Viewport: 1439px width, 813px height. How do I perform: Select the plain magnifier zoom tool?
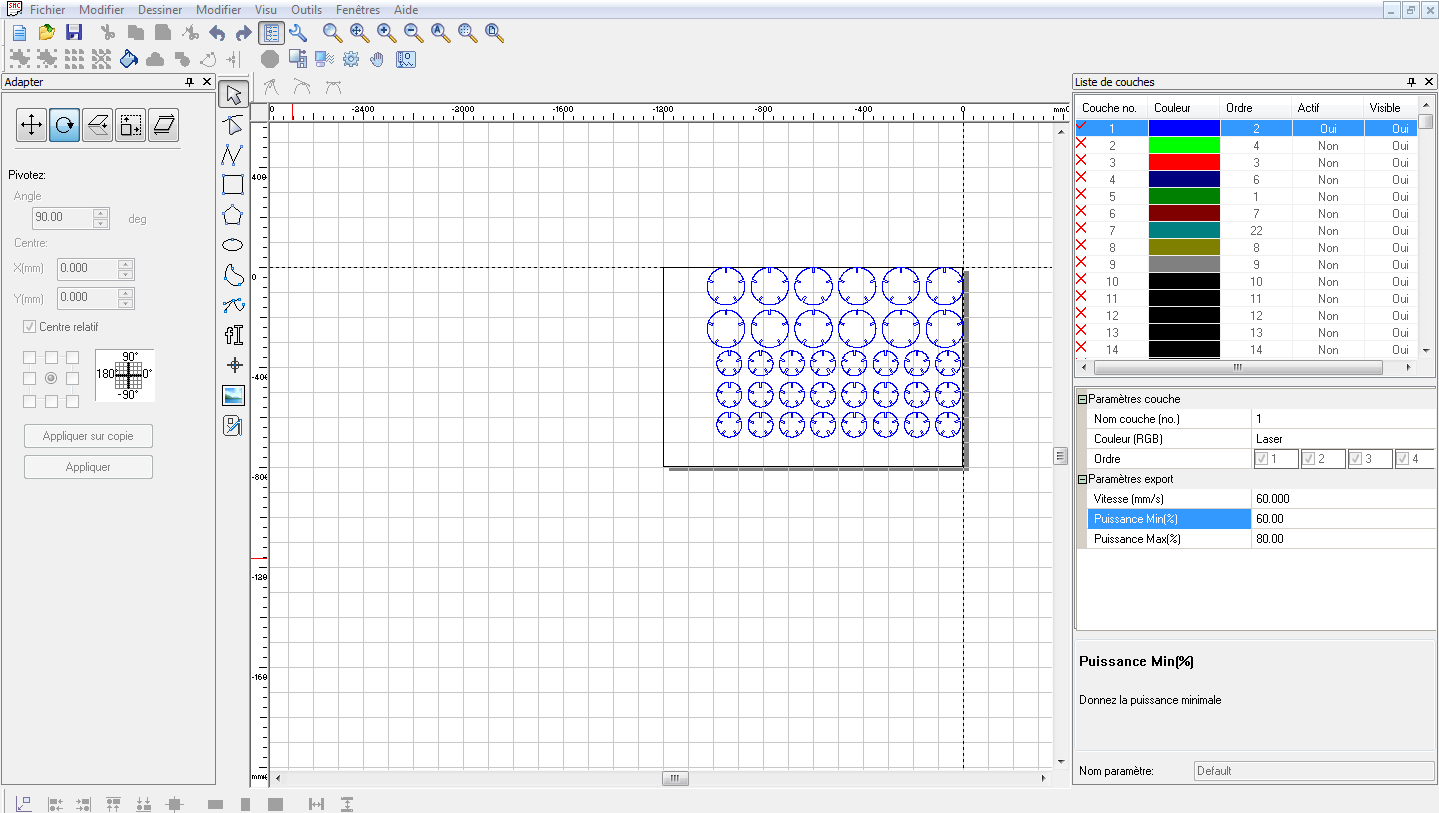(x=332, y=33)
